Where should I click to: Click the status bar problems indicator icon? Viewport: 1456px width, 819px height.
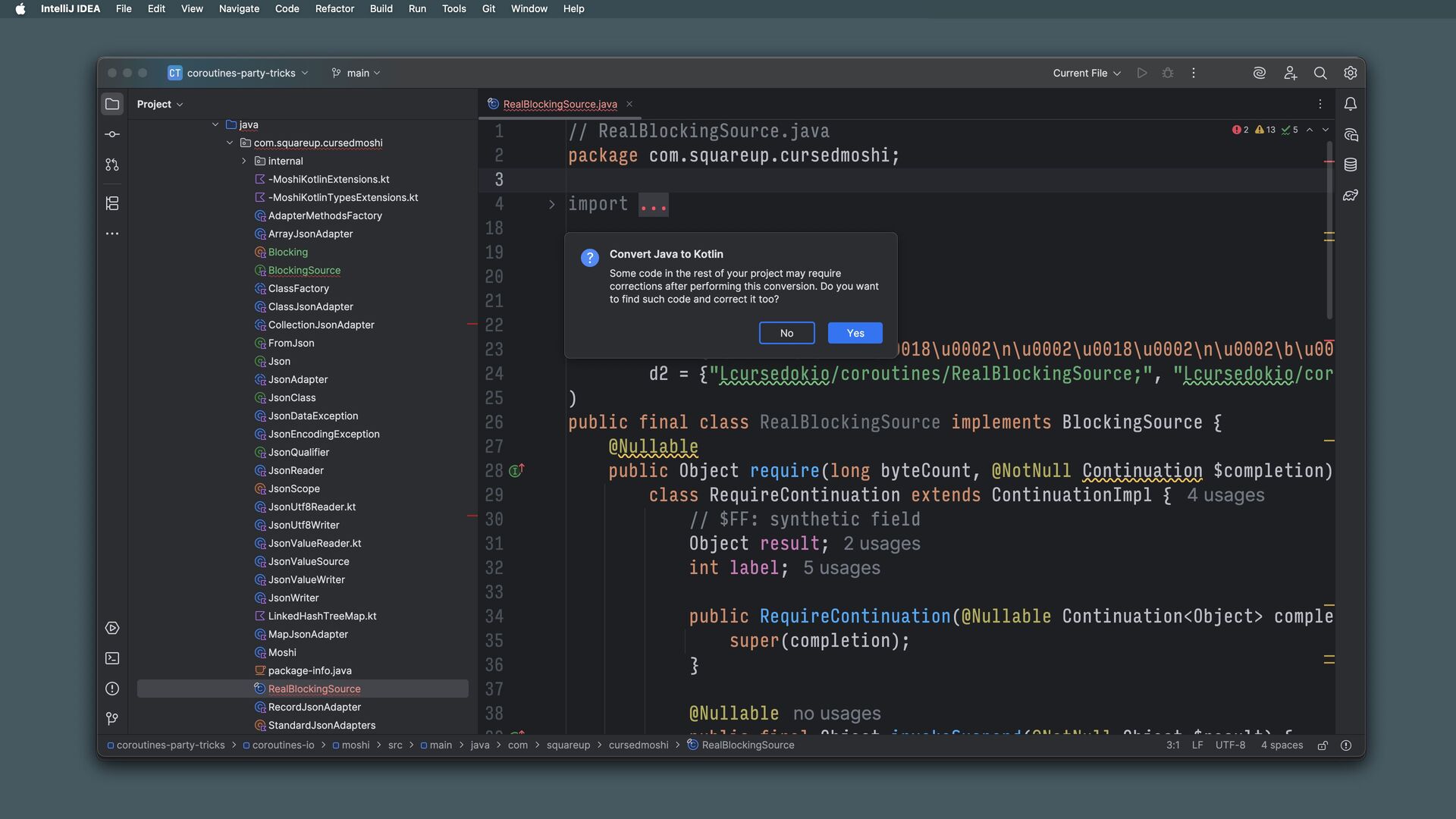[1346, 745]
